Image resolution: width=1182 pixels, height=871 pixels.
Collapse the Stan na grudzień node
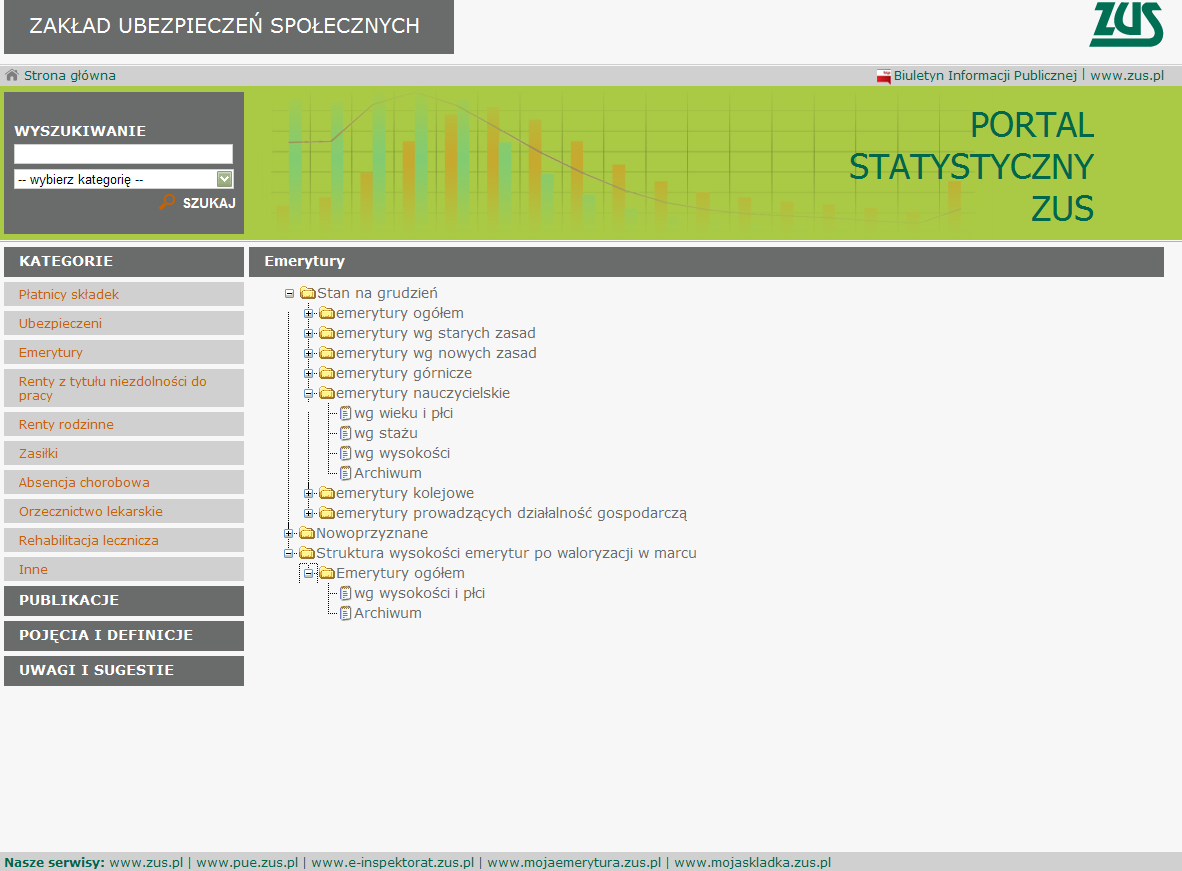pyautogui.click(x=289, y=293)
